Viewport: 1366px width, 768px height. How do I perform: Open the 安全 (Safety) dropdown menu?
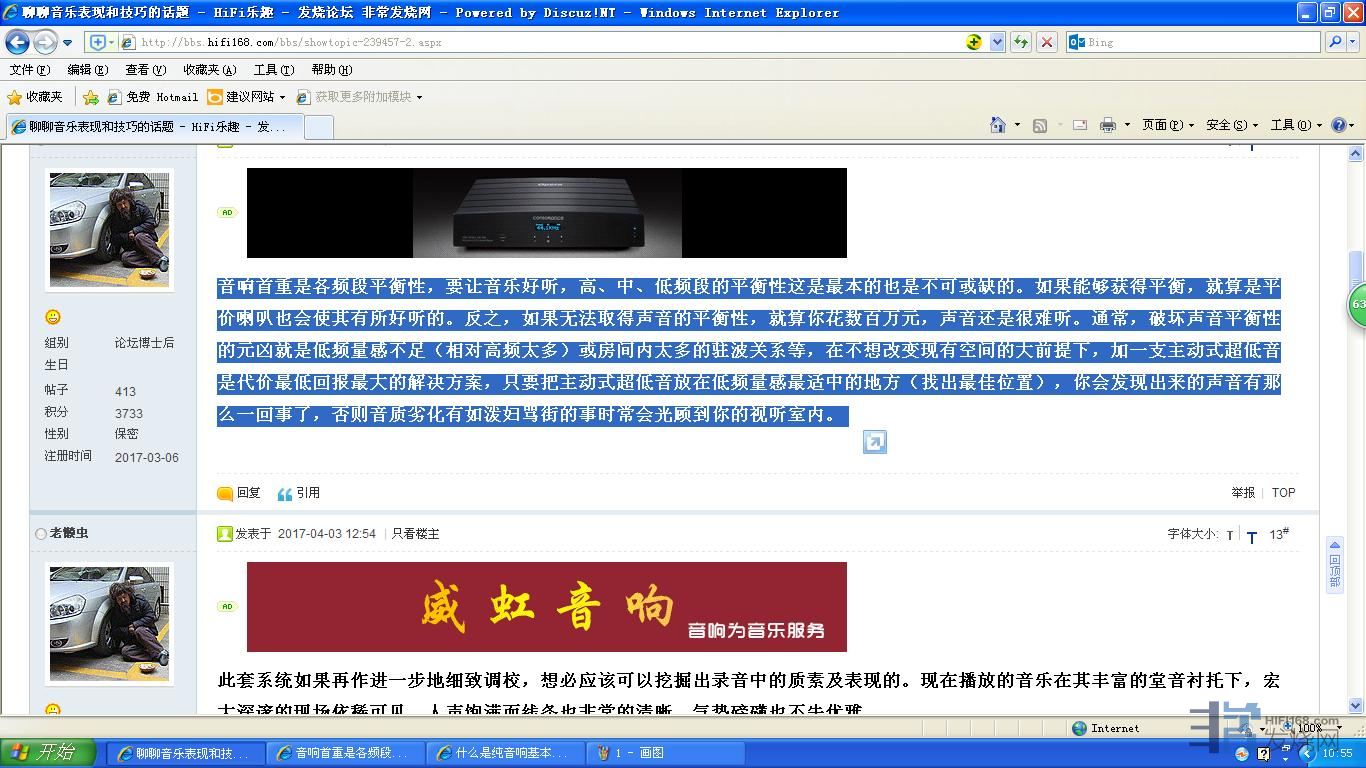(x=1231, y=125)
